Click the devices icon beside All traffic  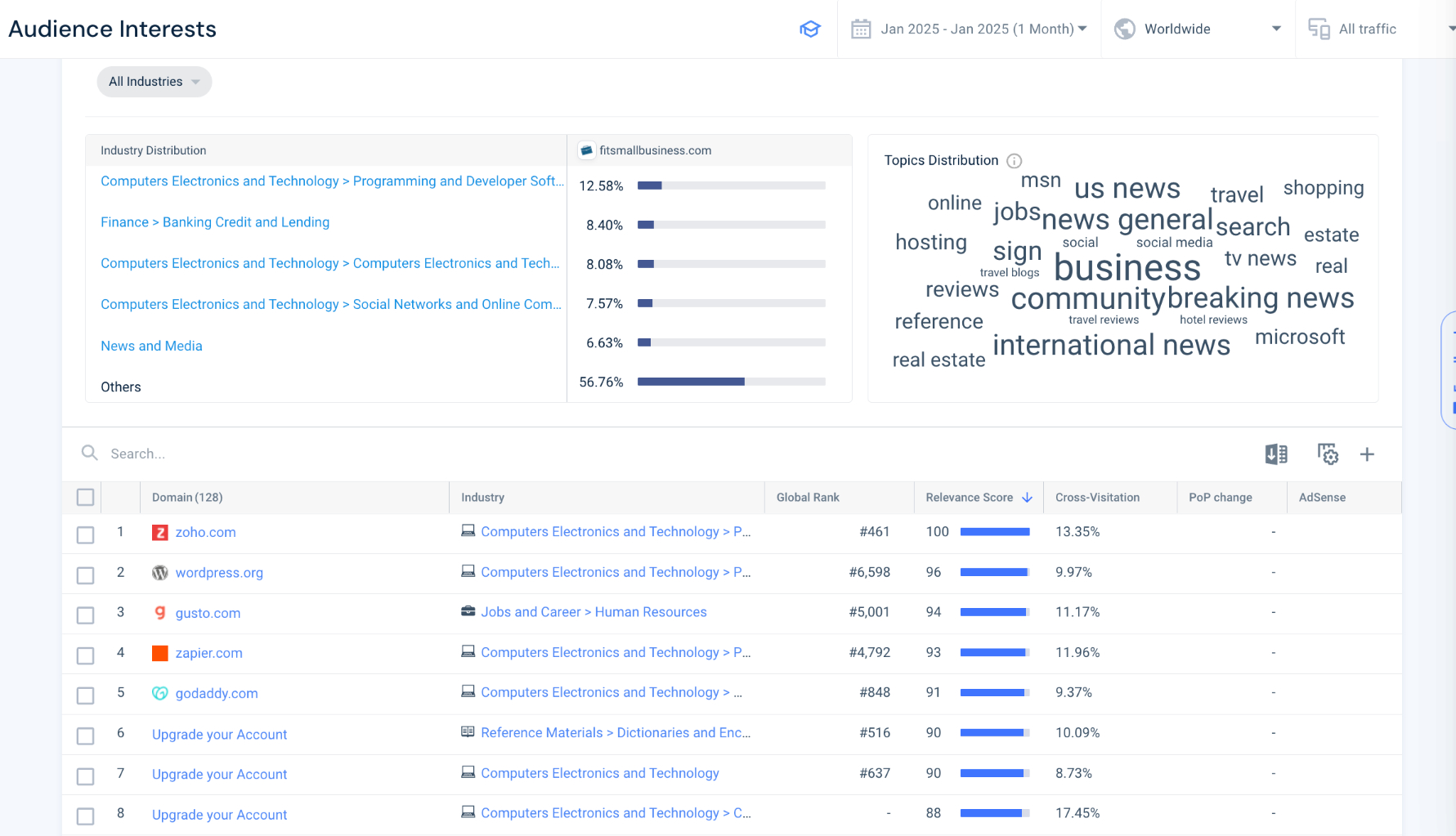1319,29
